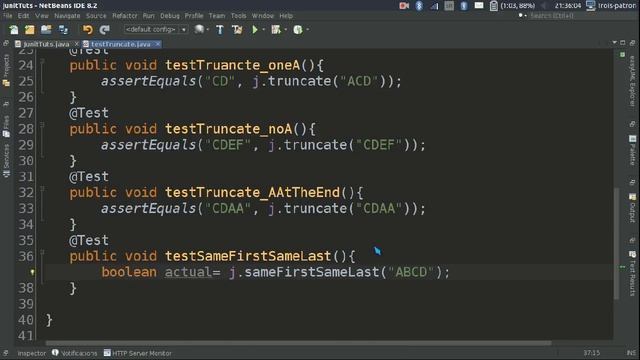The image size is (640, 360).
Task: Collapse the testTruncate_noA method fold
Action: point(42,125)
